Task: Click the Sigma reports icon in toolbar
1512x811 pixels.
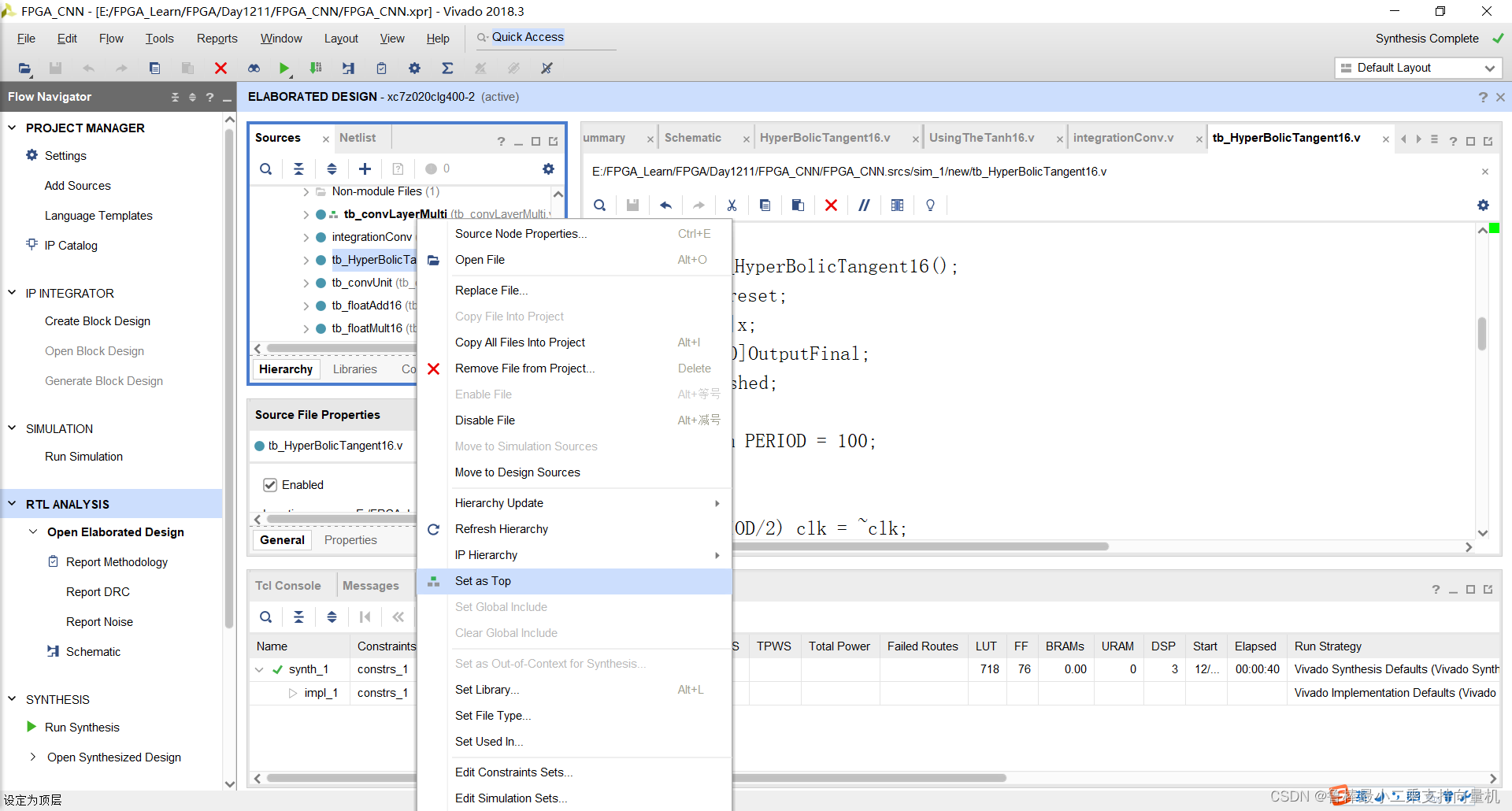Action: point(447,69)
